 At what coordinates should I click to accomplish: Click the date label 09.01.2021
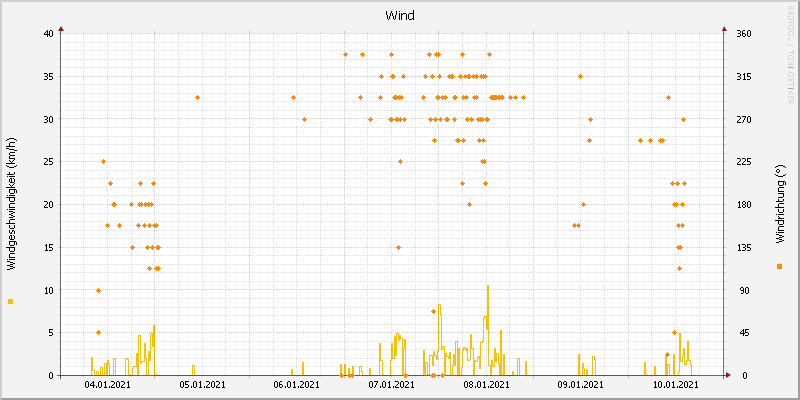point(581,384)
